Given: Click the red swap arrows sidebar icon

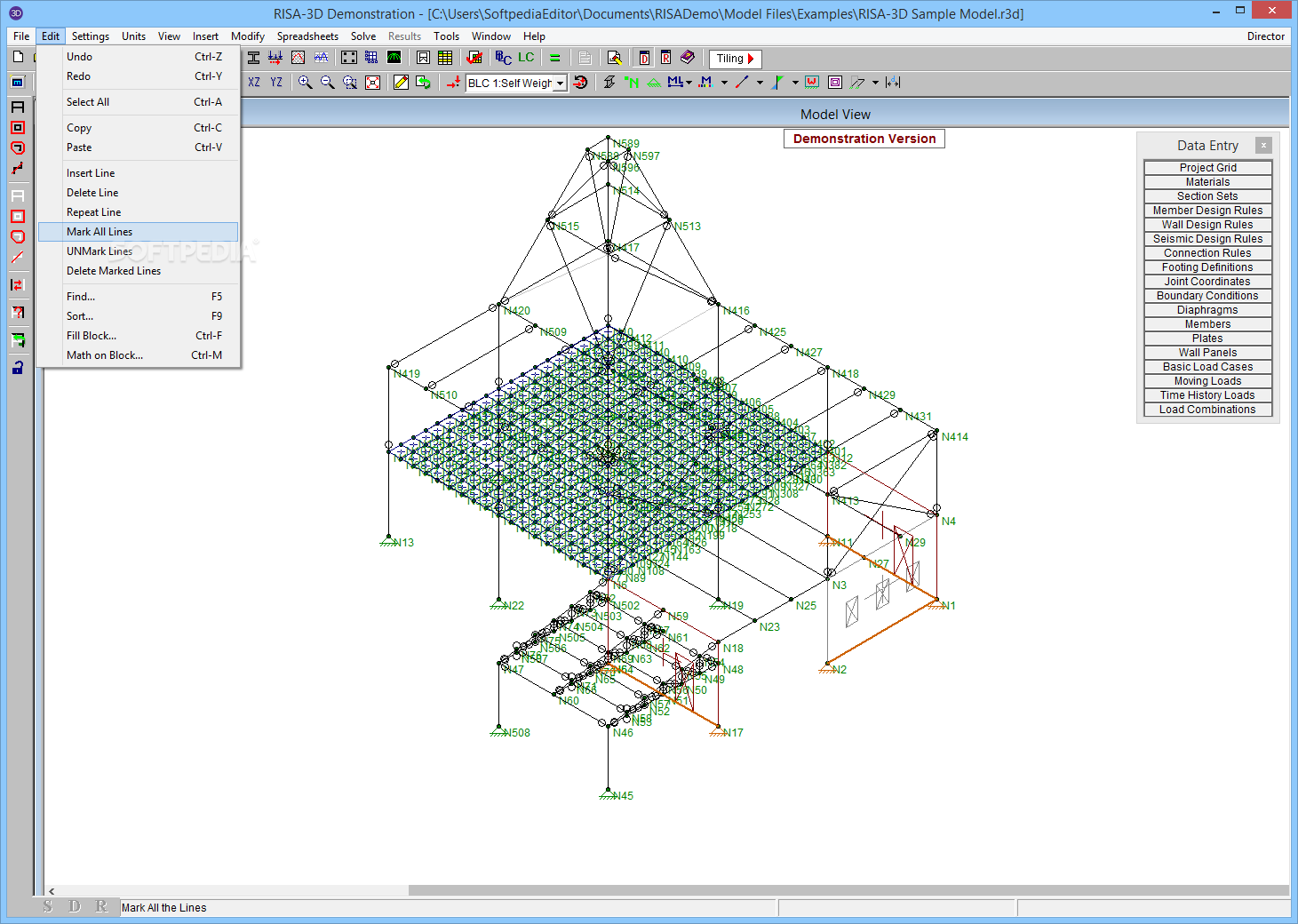Looking at the screenshot, I should pos(17,284).
